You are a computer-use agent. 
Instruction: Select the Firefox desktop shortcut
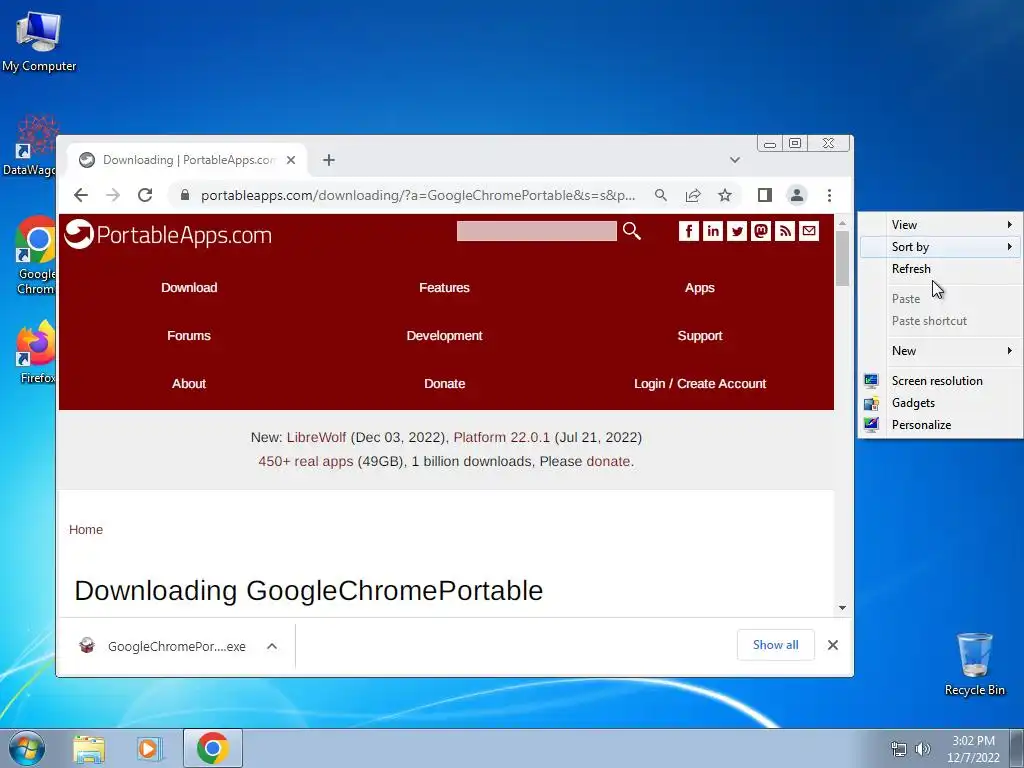tap(37, 352)
